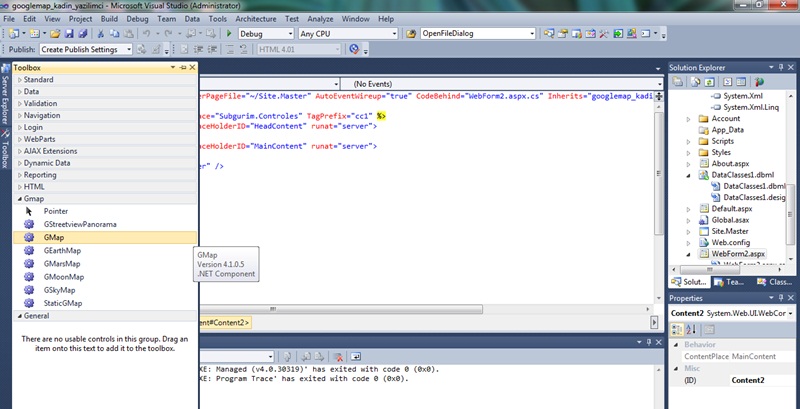
Task: Click the Open File folder icon
Action: 55,34
